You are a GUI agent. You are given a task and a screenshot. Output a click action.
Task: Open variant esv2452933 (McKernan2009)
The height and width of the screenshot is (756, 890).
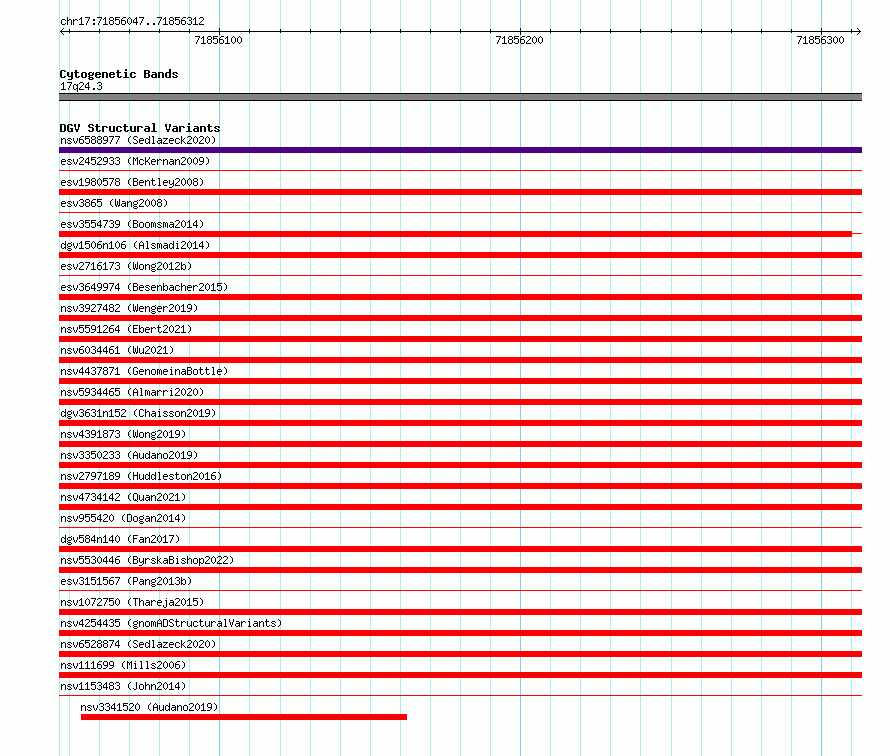pyautogui.click(x=135, y=161)
